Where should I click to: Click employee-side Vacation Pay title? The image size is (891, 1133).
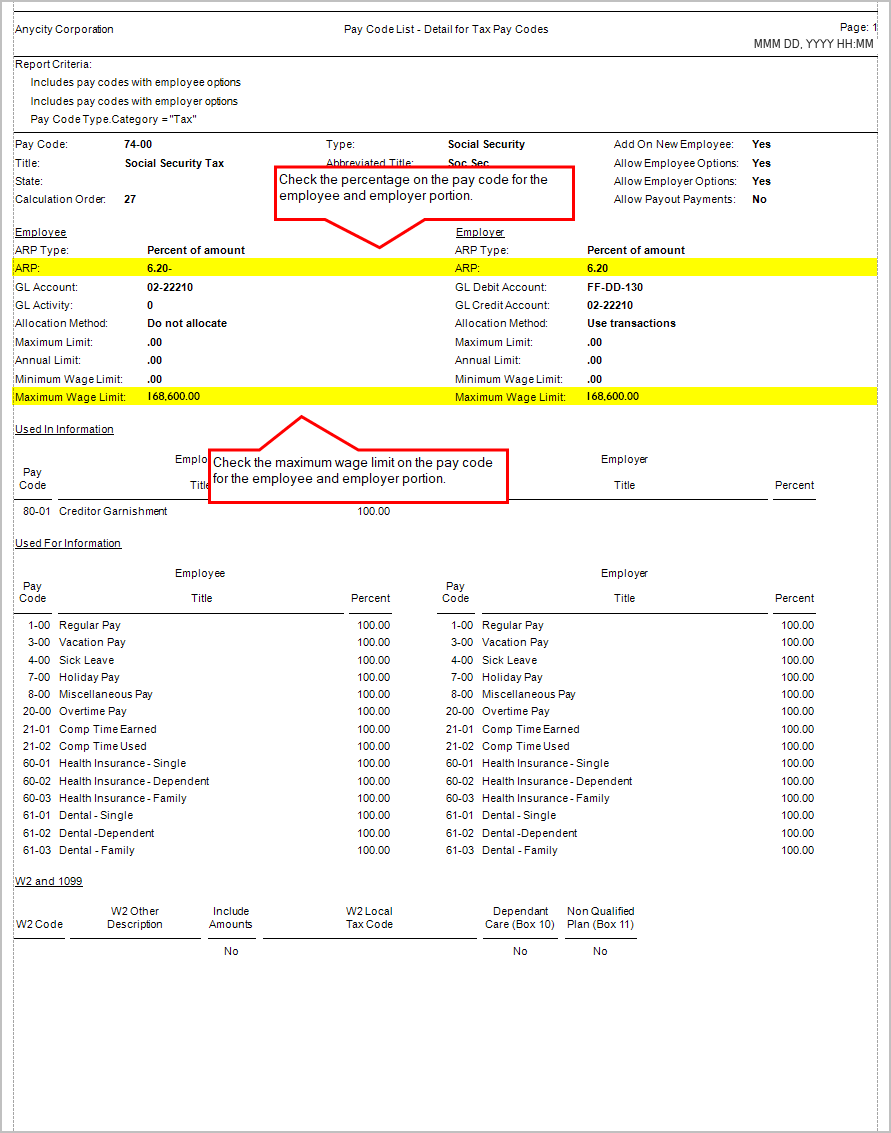[92, 642]
